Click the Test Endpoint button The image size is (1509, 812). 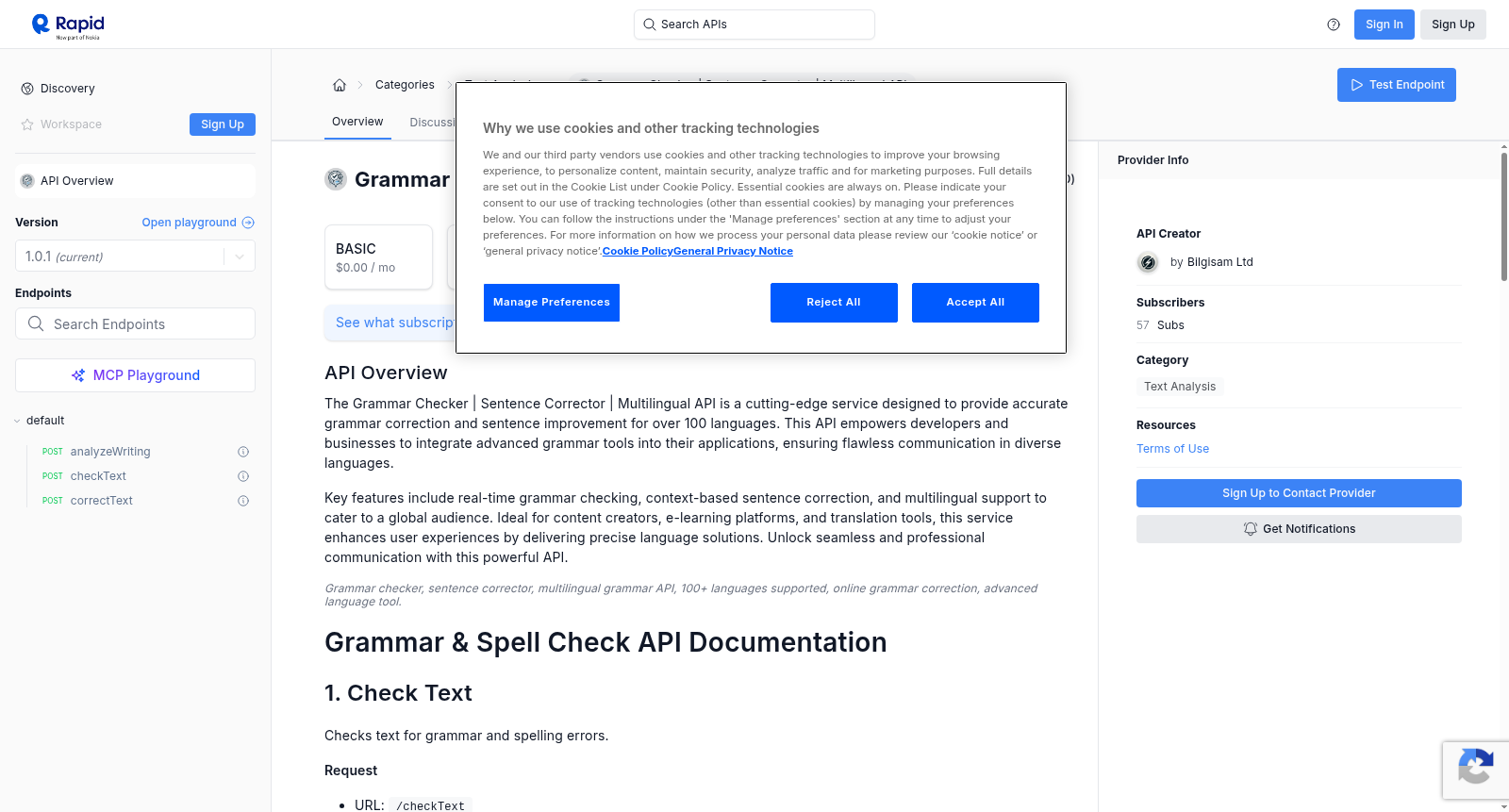coord(1397,85)
